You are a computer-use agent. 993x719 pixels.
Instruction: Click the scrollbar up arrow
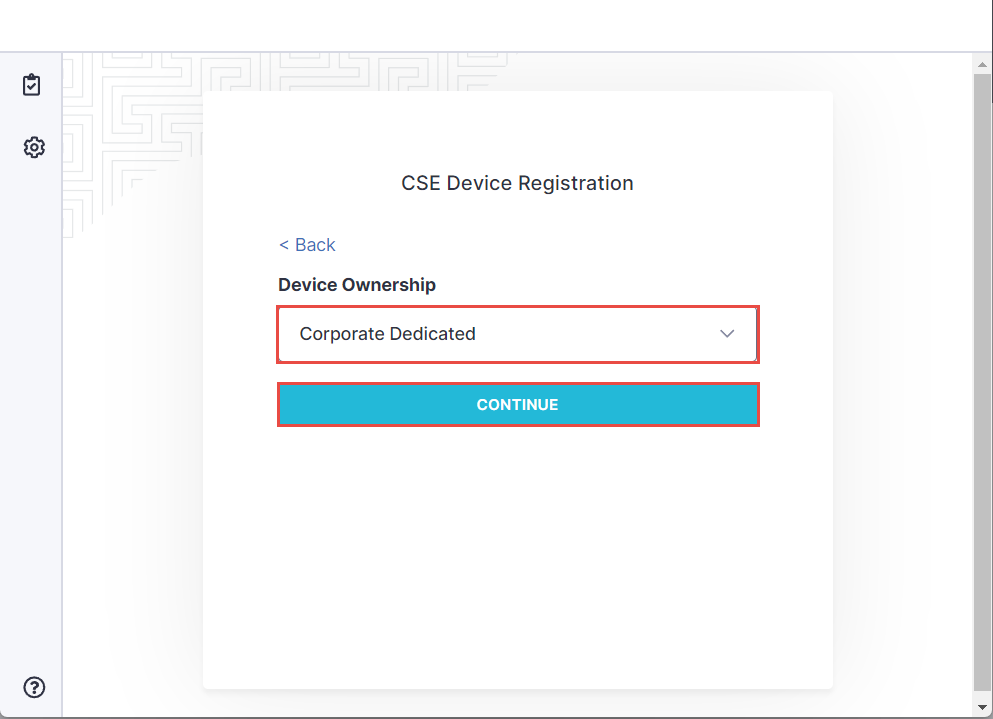(982, 63)
